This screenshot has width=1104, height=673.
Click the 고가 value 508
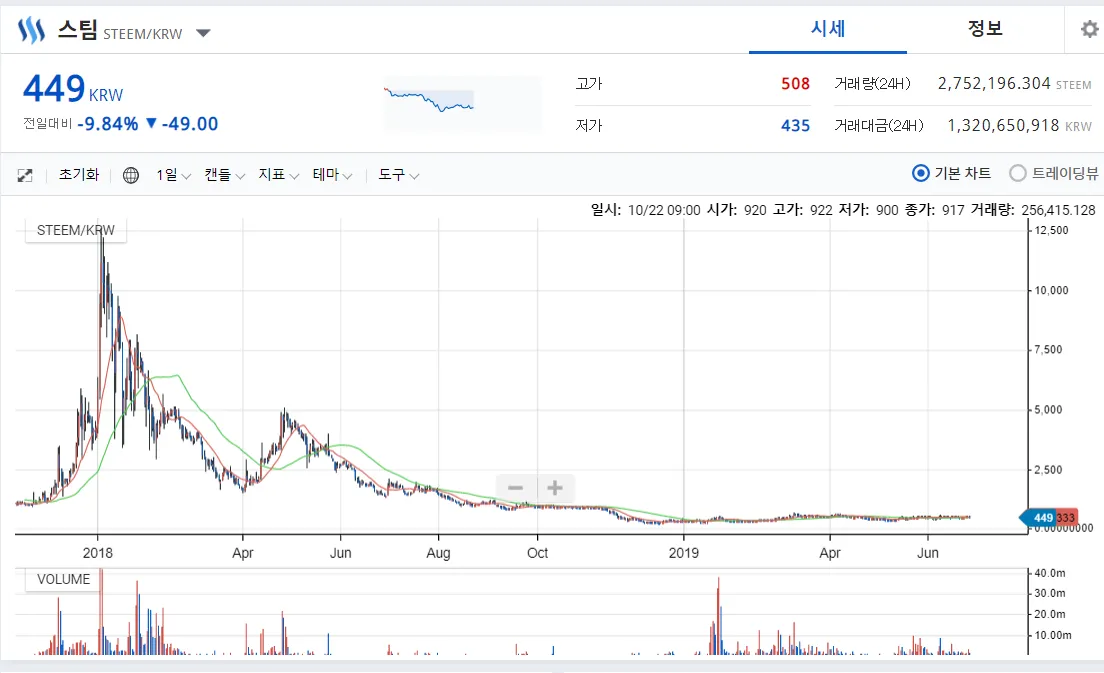tap(795, 84)
